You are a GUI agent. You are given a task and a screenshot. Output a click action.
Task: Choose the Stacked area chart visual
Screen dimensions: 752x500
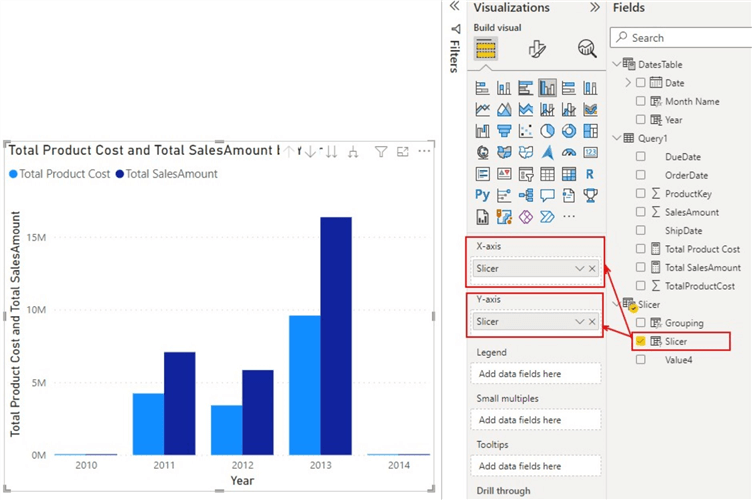pos(525,109)
